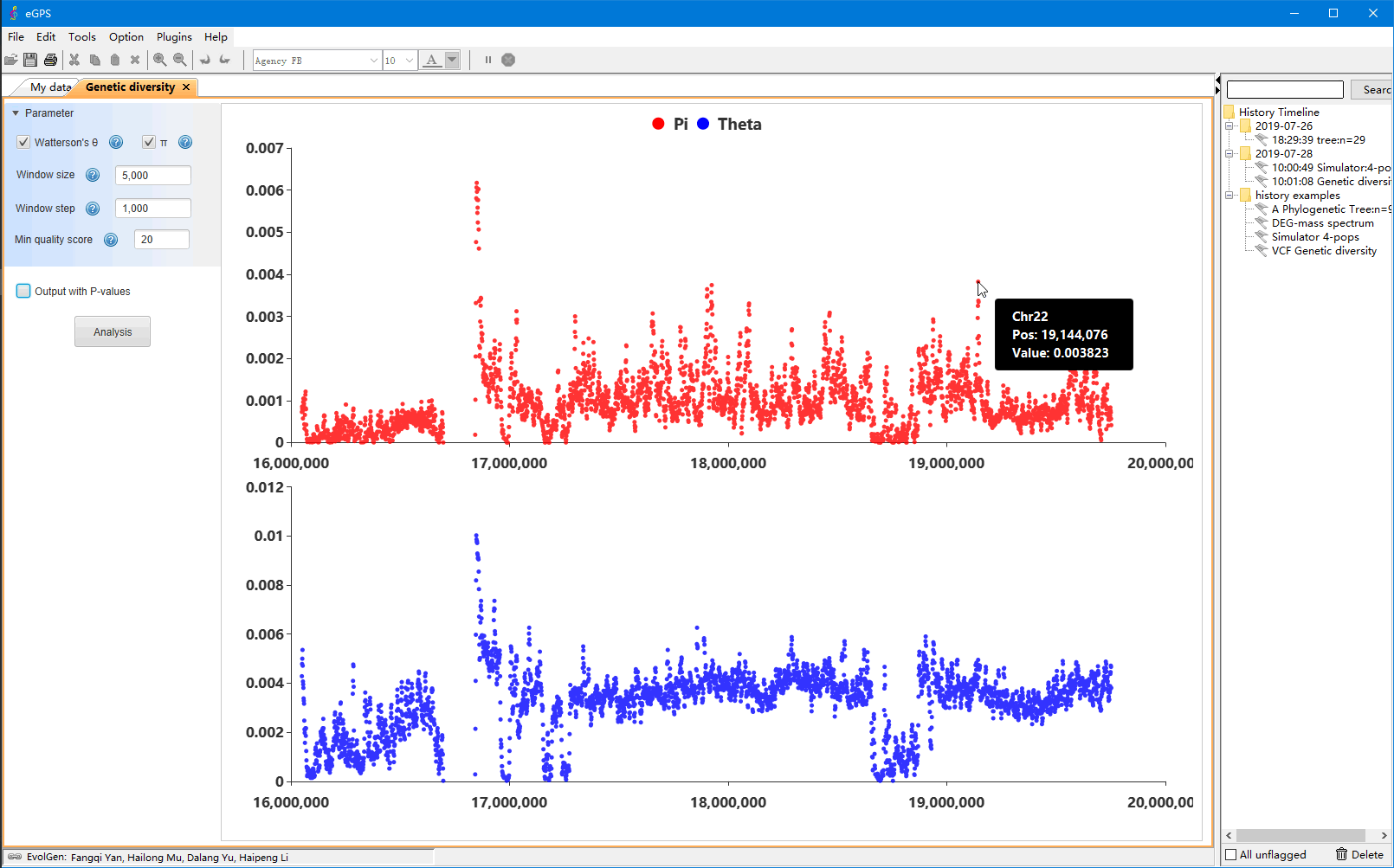The image size is (1394, 868).
Task: Click the Print icon in toolbar
Action: pos(50,60)
